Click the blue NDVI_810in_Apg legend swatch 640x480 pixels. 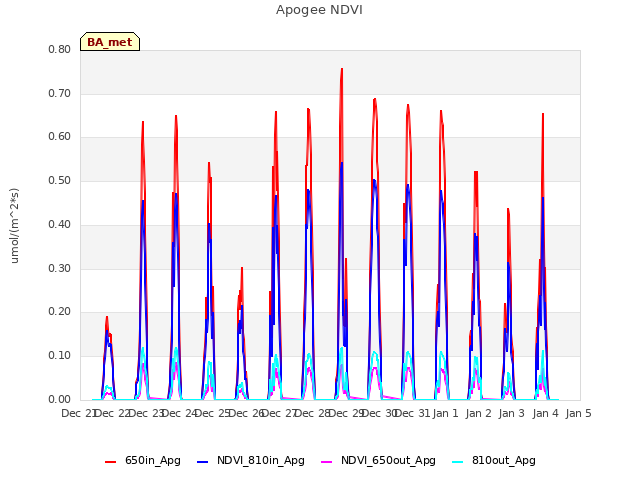pos(202,462)
